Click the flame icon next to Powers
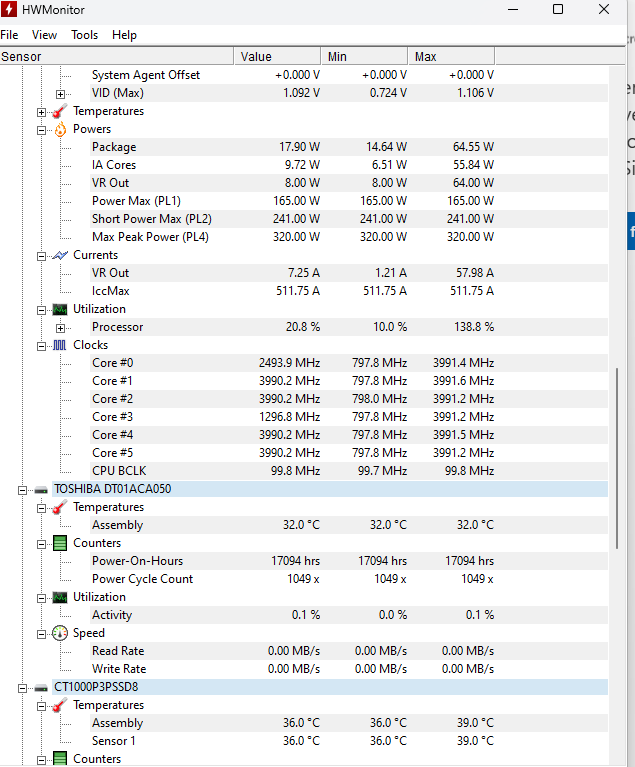The width and height of the screenshot is (635, 767). (60, 130)
